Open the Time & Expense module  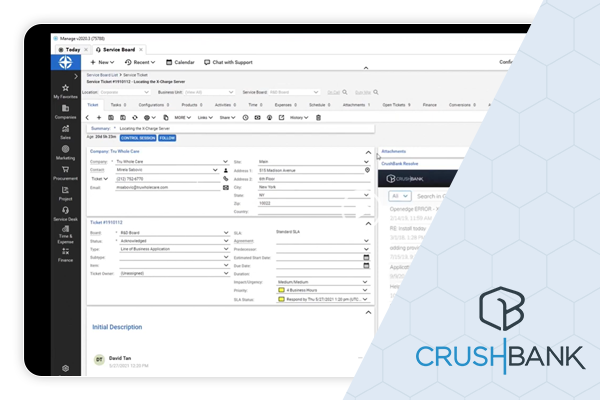click(x=65, y=235)
